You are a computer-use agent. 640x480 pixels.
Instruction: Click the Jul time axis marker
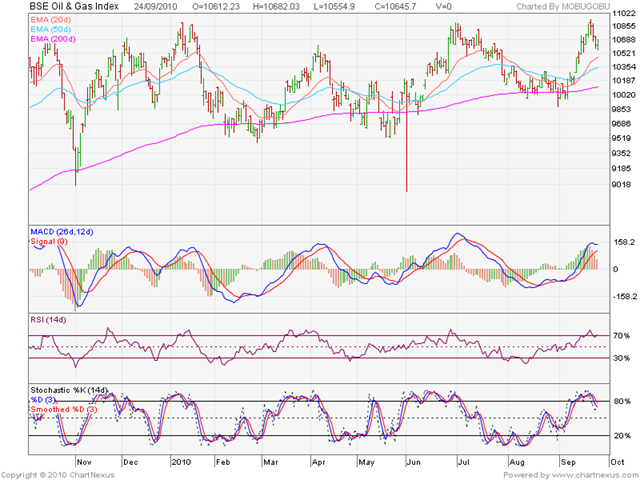(x=463, y=462)
